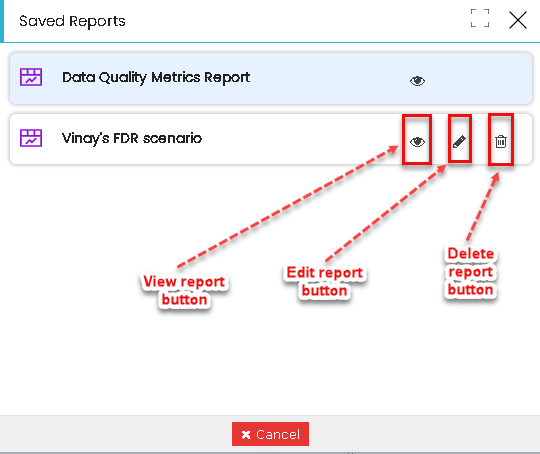Click the Saved Reports header title
This screenshot has height=454, width=540.
[x=72, y=21]
